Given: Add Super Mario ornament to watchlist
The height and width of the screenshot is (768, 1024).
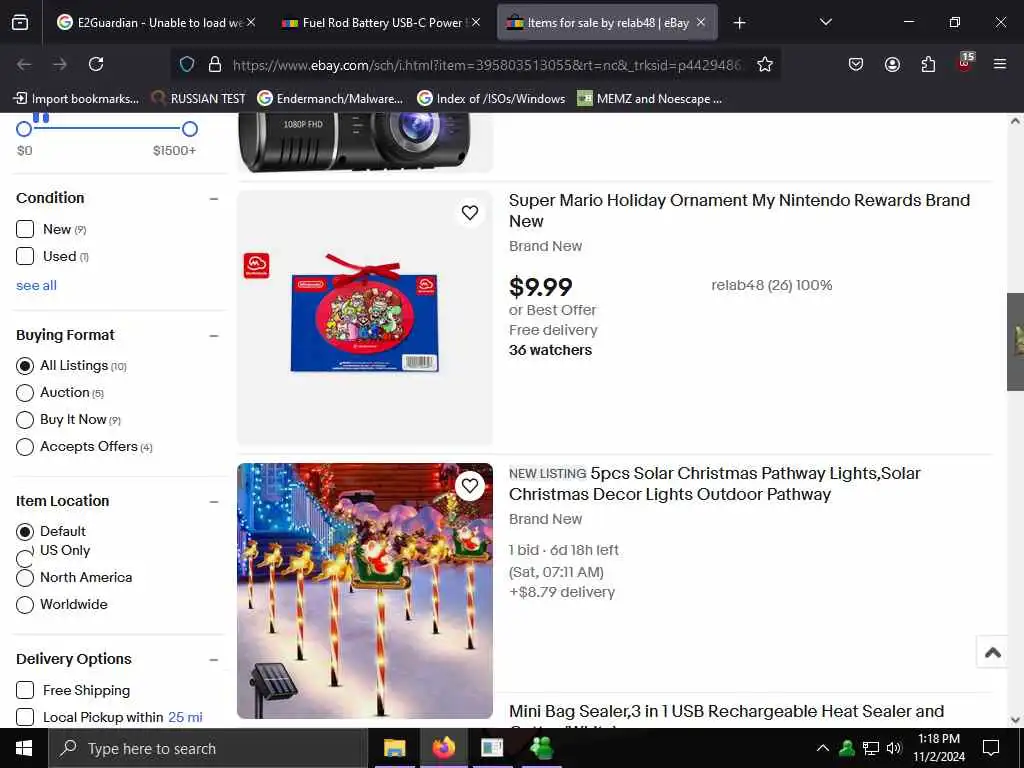Looking at the screenshot, I should pos(470,212).
